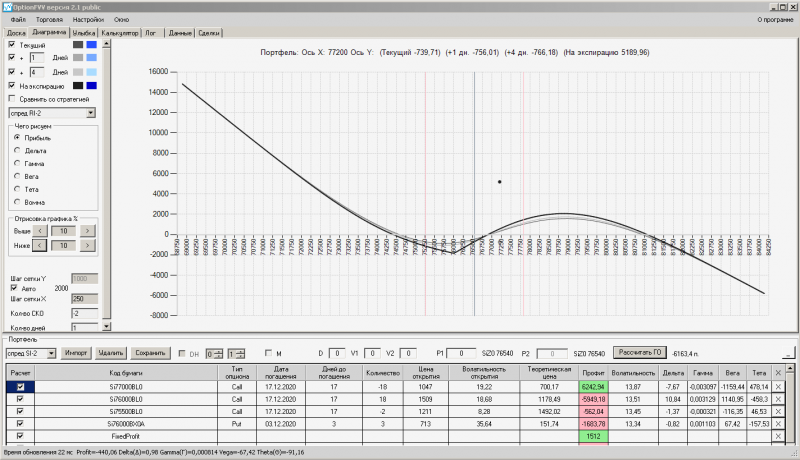Delete the Si77000BL0 row with its X
Screen dimensions: 800x460
click(x=778, y=387)
